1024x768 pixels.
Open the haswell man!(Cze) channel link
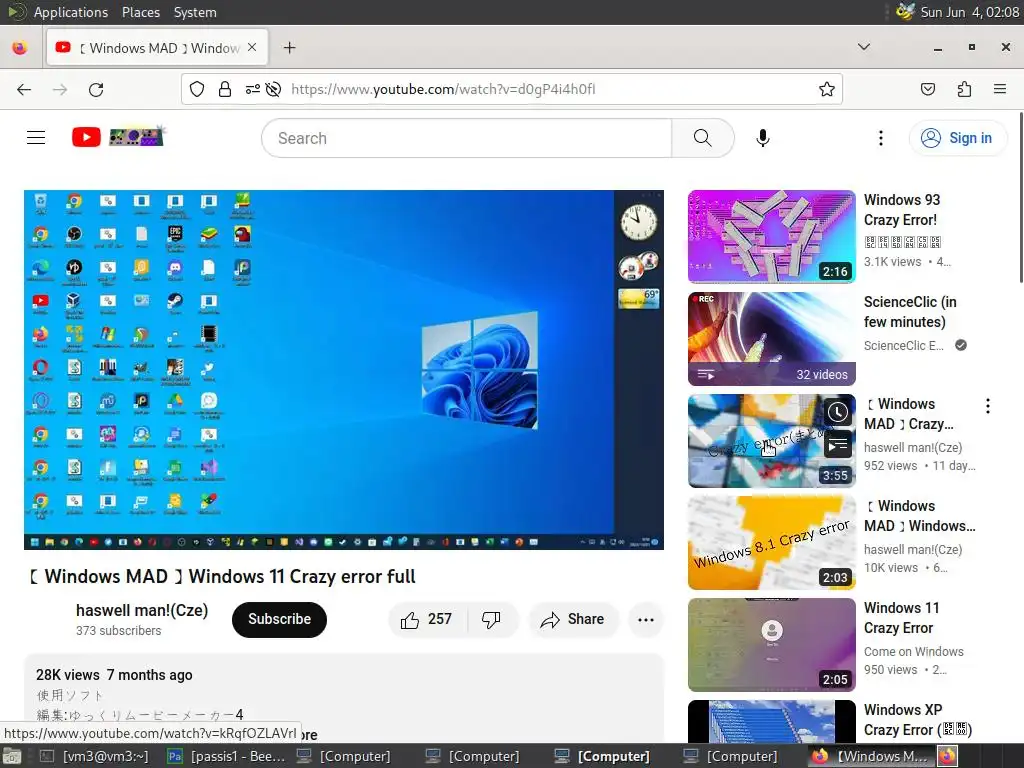[x=142, y=610]
